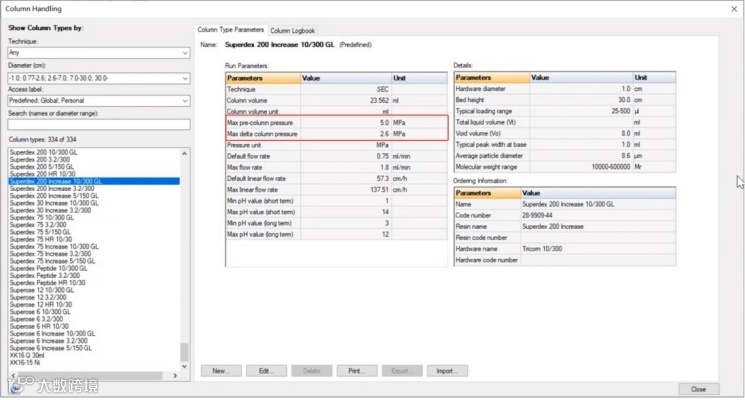Select Superdex Peptide HR 10/30 in the list
Screen dimensions: 745x400
[x=48, y=283]
